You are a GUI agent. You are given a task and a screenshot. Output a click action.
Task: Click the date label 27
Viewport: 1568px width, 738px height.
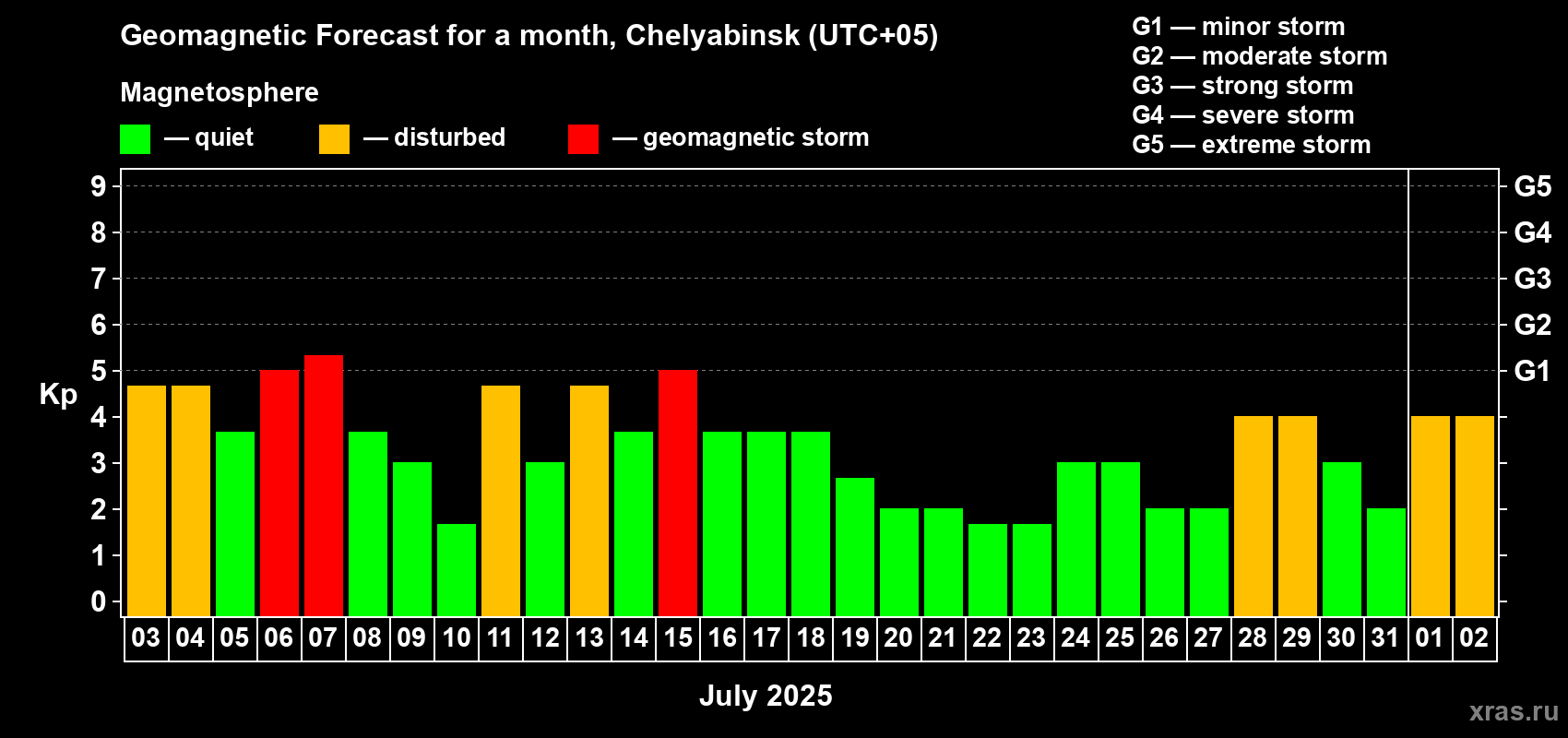(x=1208, y=638)
